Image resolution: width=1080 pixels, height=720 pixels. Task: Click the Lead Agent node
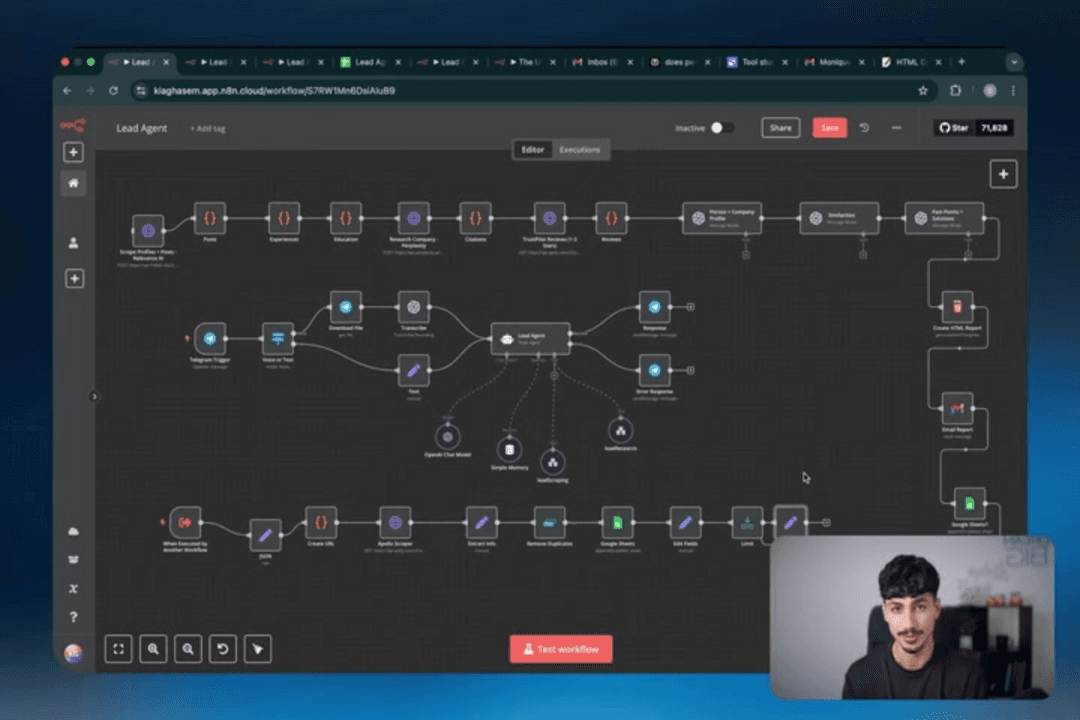(530, 338)
